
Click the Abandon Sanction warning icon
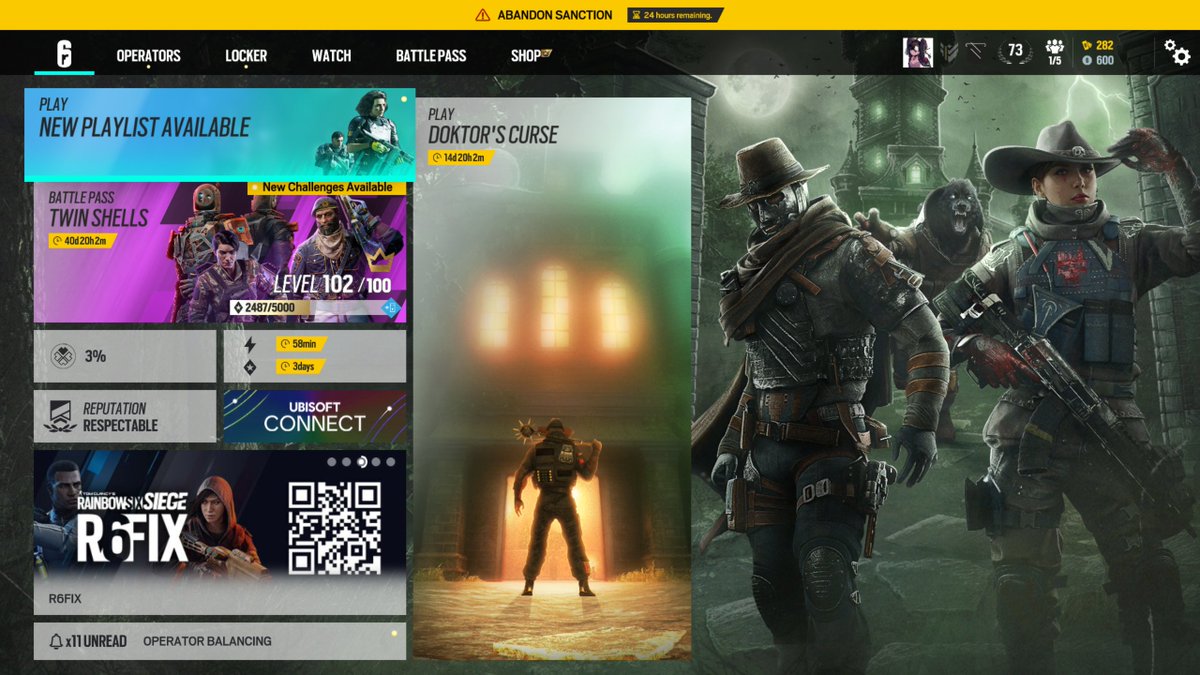483,15
